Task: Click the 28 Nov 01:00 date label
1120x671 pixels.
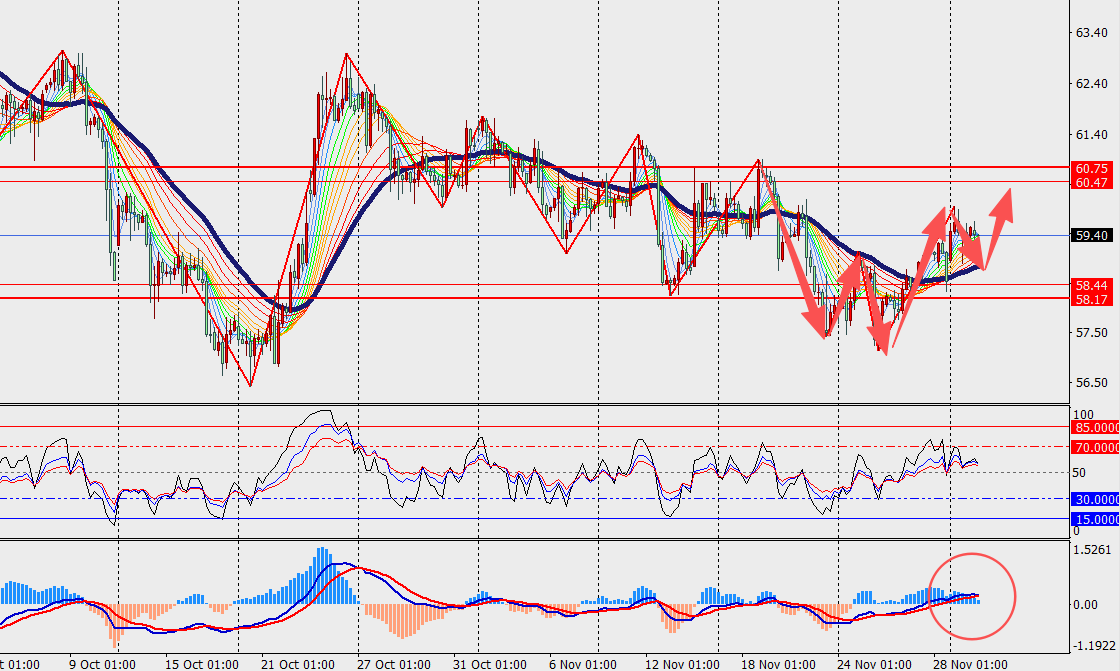Action: [972, 664]
